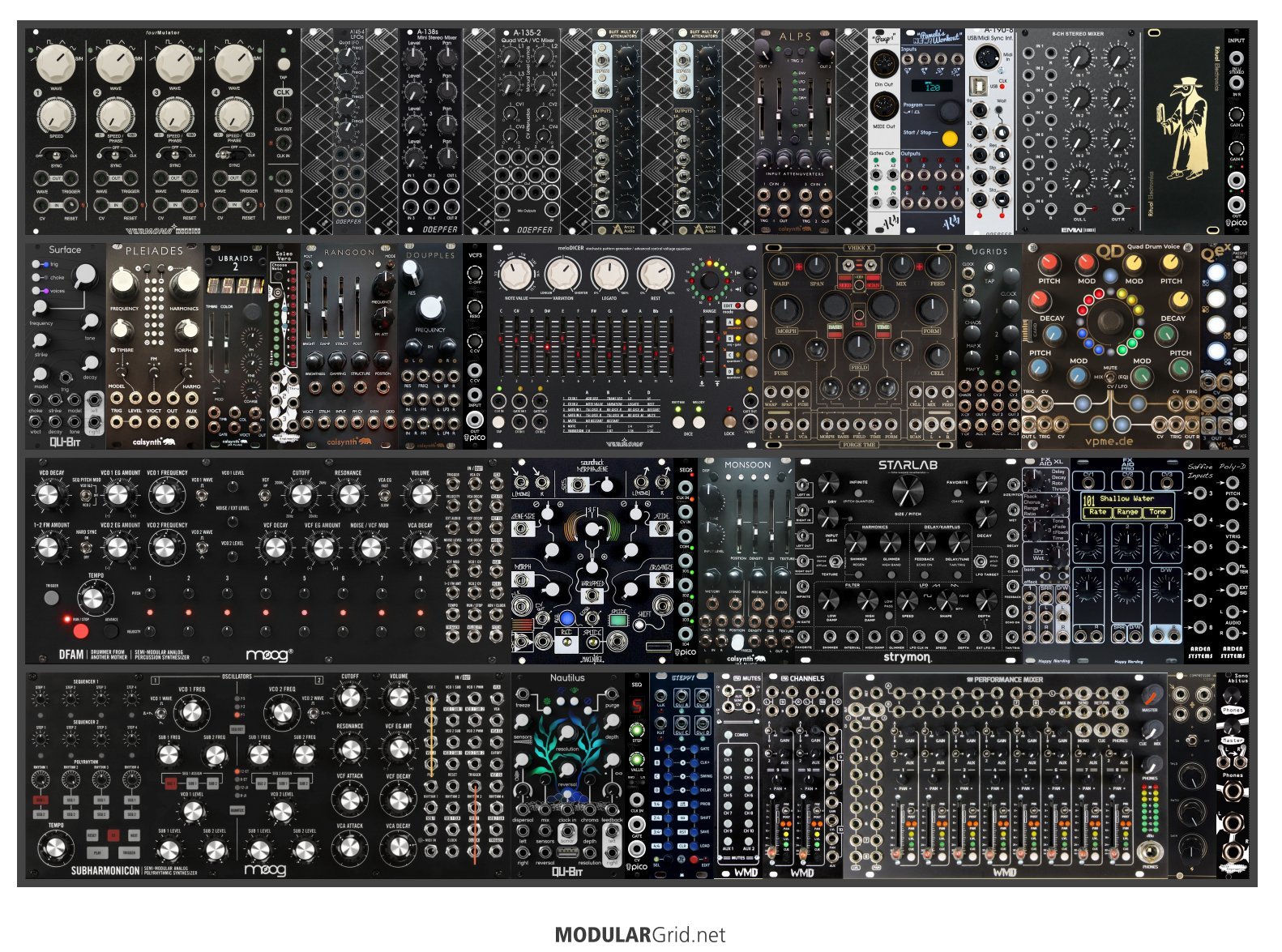Toggle the Hard Sync switch on DFAM
Image resolution: width=1282 pixels, height=952 pixels.
87,549
